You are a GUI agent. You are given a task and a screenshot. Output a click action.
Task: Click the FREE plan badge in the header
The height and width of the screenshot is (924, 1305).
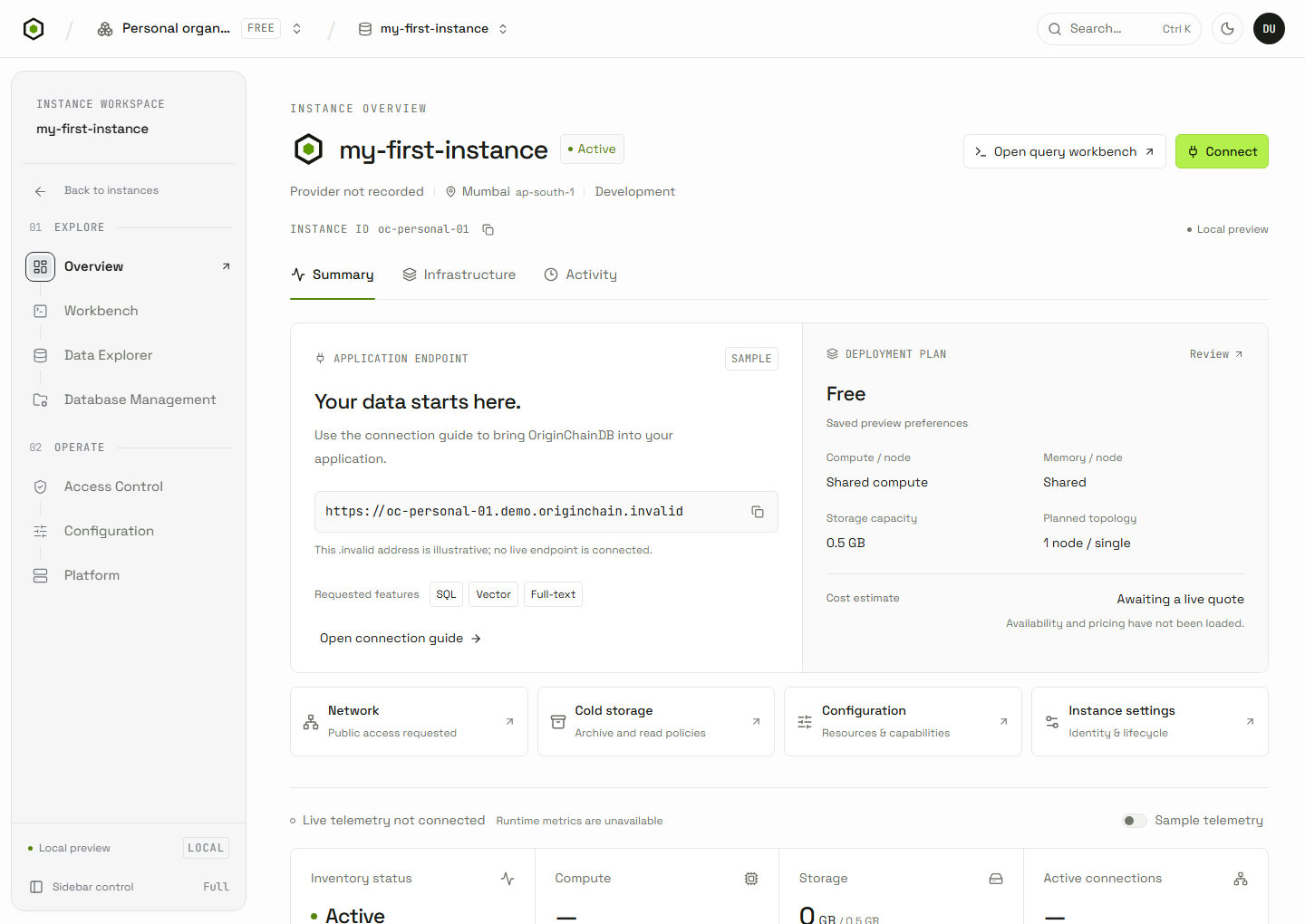pyautogui.click(x=261, y=28)
